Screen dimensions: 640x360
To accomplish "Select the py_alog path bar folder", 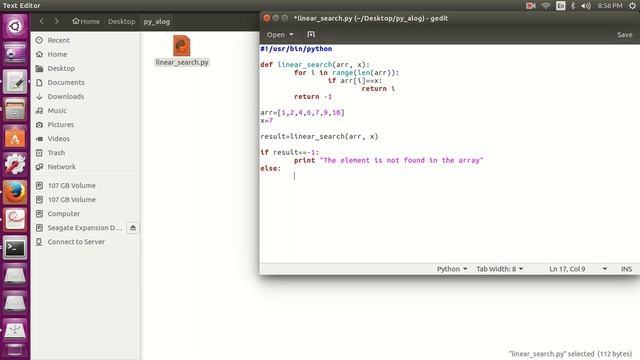I will coord(157,21).
